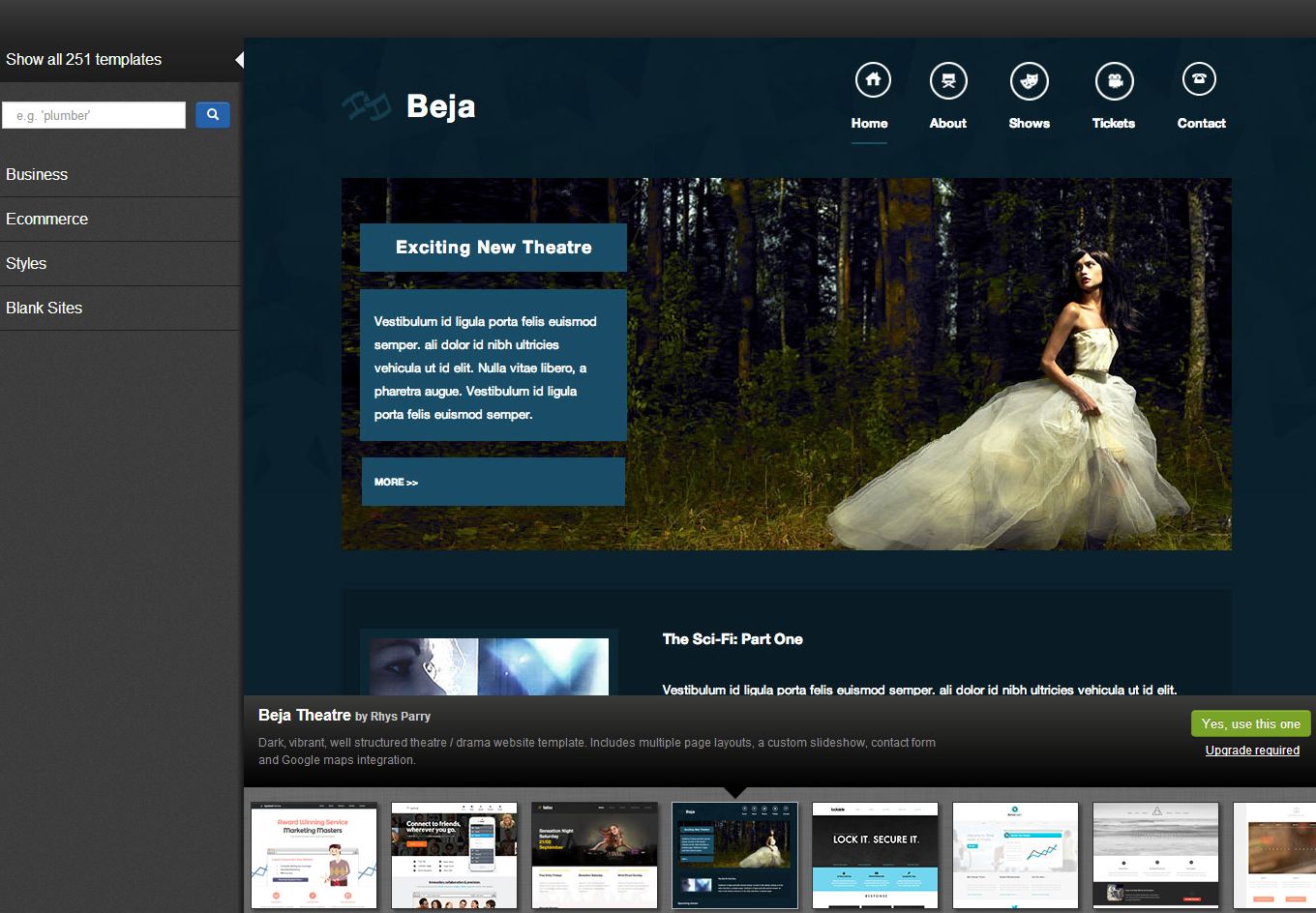The image size is (1316, 913).
Task: Type in the template search field
Action: pos(94,115)
